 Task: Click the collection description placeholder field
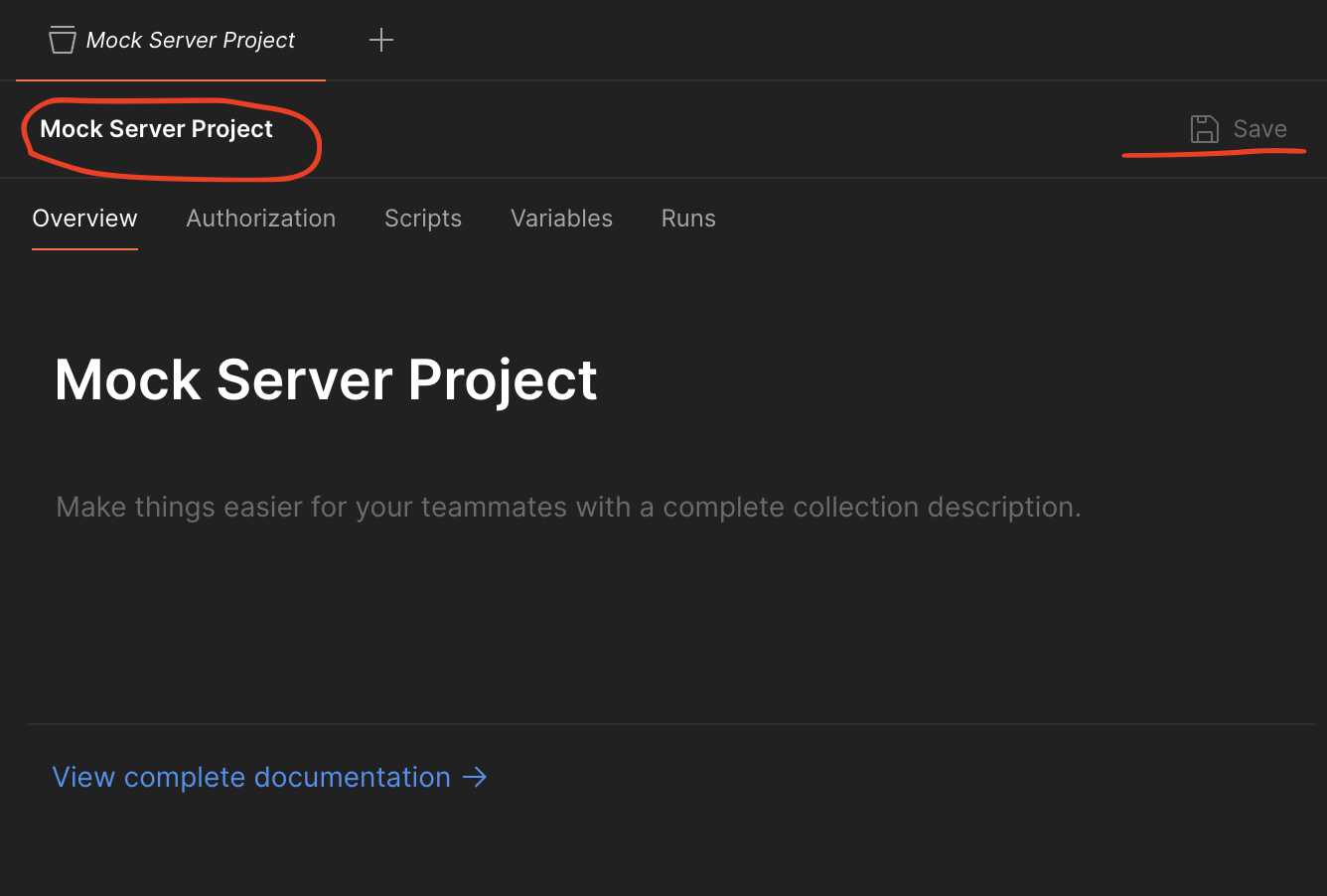pyautogui.click(x=568, y=507)
